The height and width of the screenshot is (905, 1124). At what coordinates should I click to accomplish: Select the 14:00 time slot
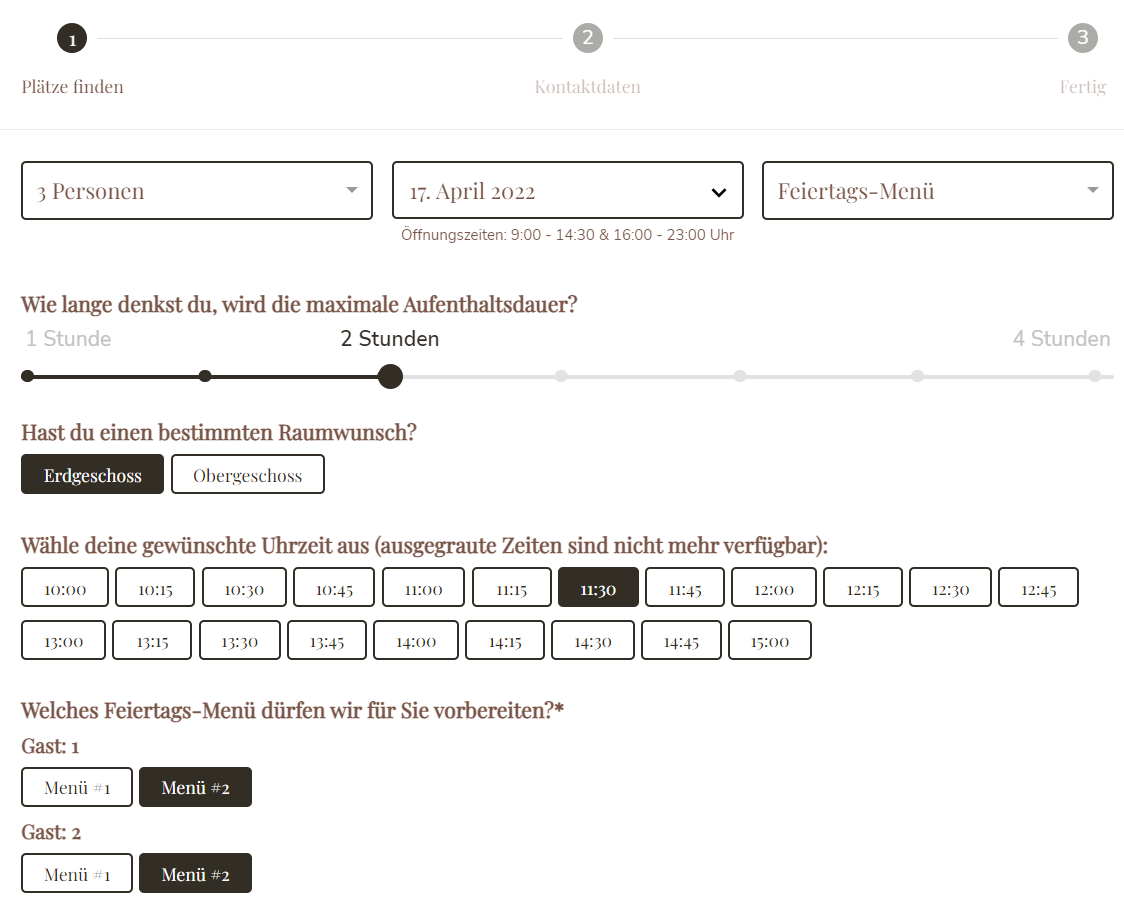pos(416,640)
